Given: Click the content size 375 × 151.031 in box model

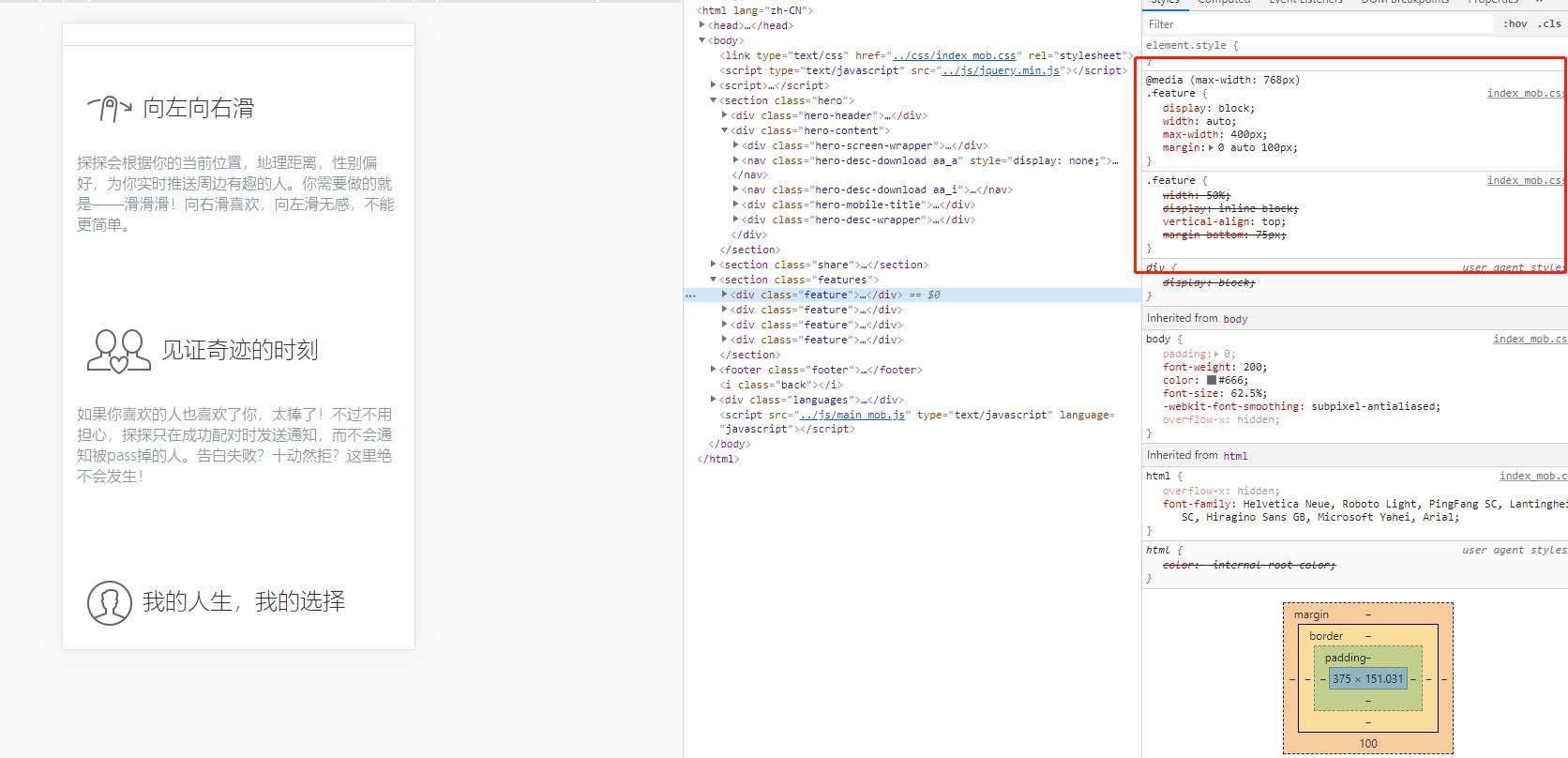Looking at the screenshot, I should (x=1368, y=679).
